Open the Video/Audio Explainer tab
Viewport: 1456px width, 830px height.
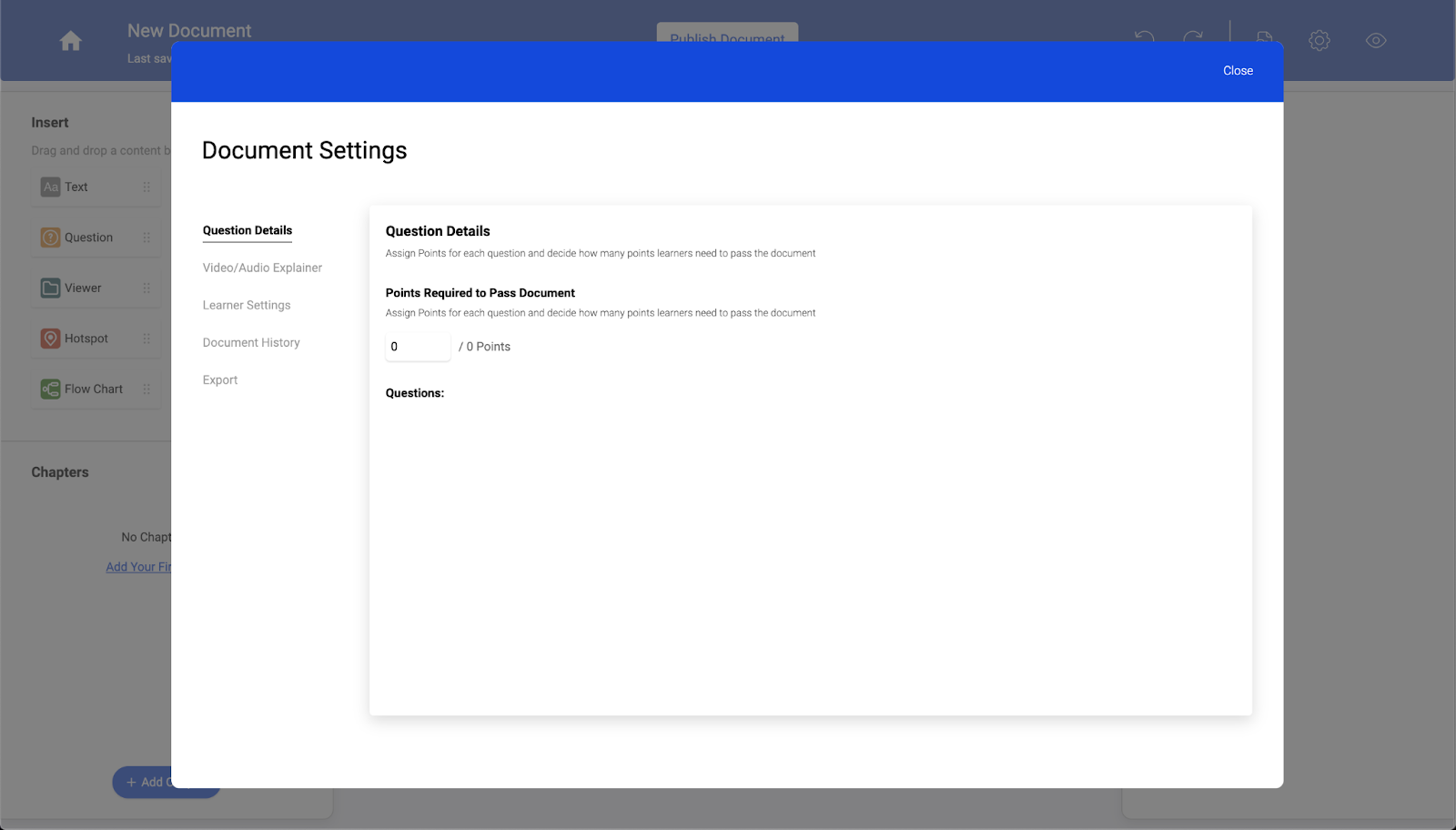pos(262,268)
